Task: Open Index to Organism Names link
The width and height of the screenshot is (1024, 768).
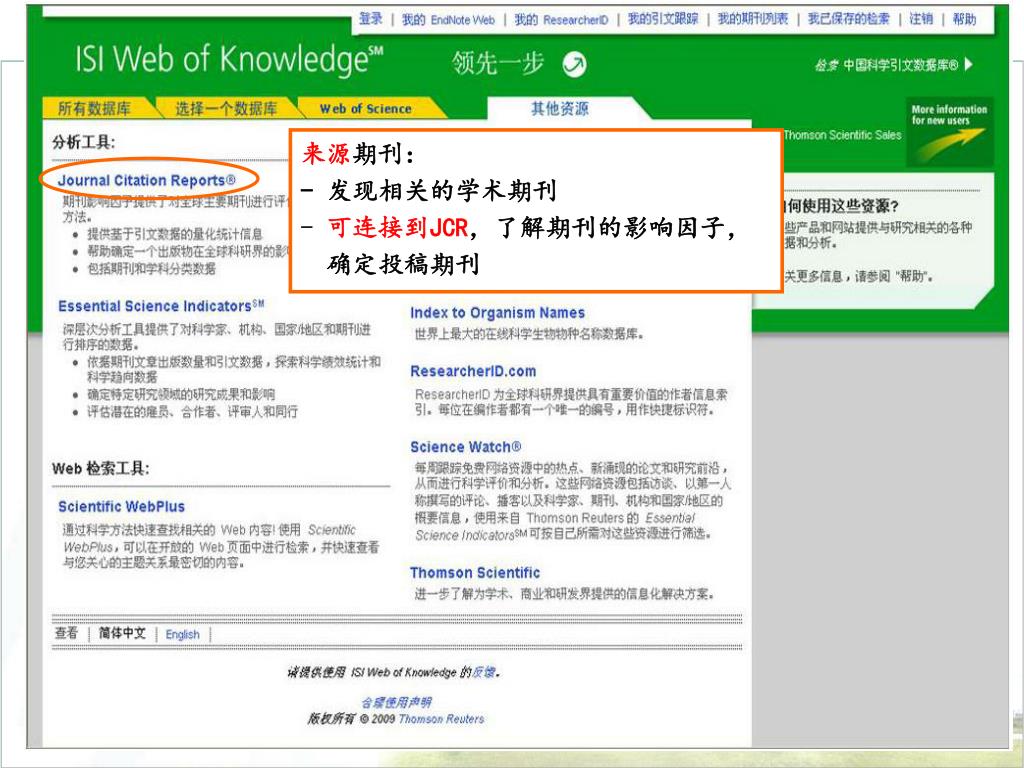Action: tap(497, 313)
